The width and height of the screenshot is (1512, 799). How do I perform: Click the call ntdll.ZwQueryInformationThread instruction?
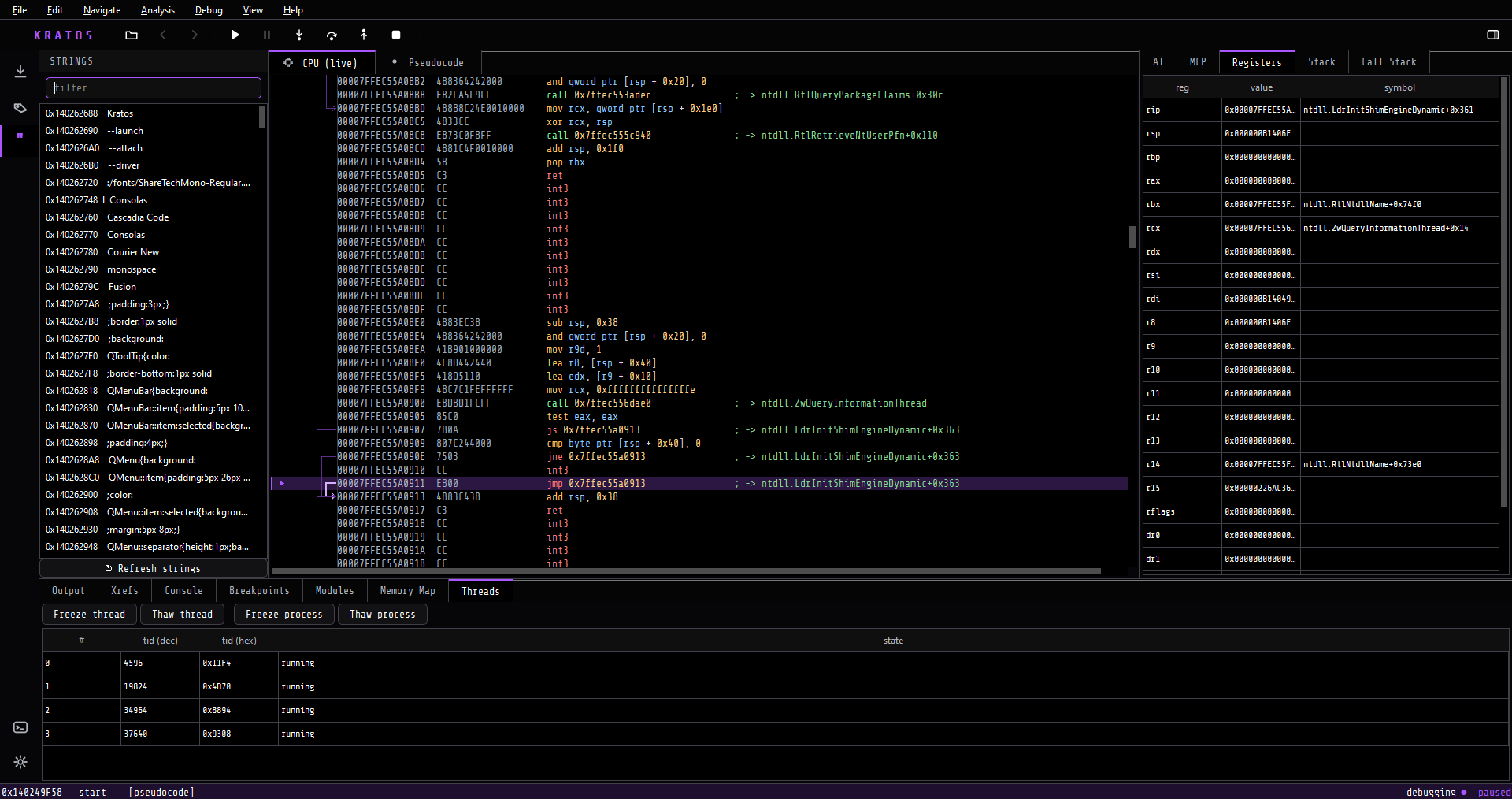[598, 403]
